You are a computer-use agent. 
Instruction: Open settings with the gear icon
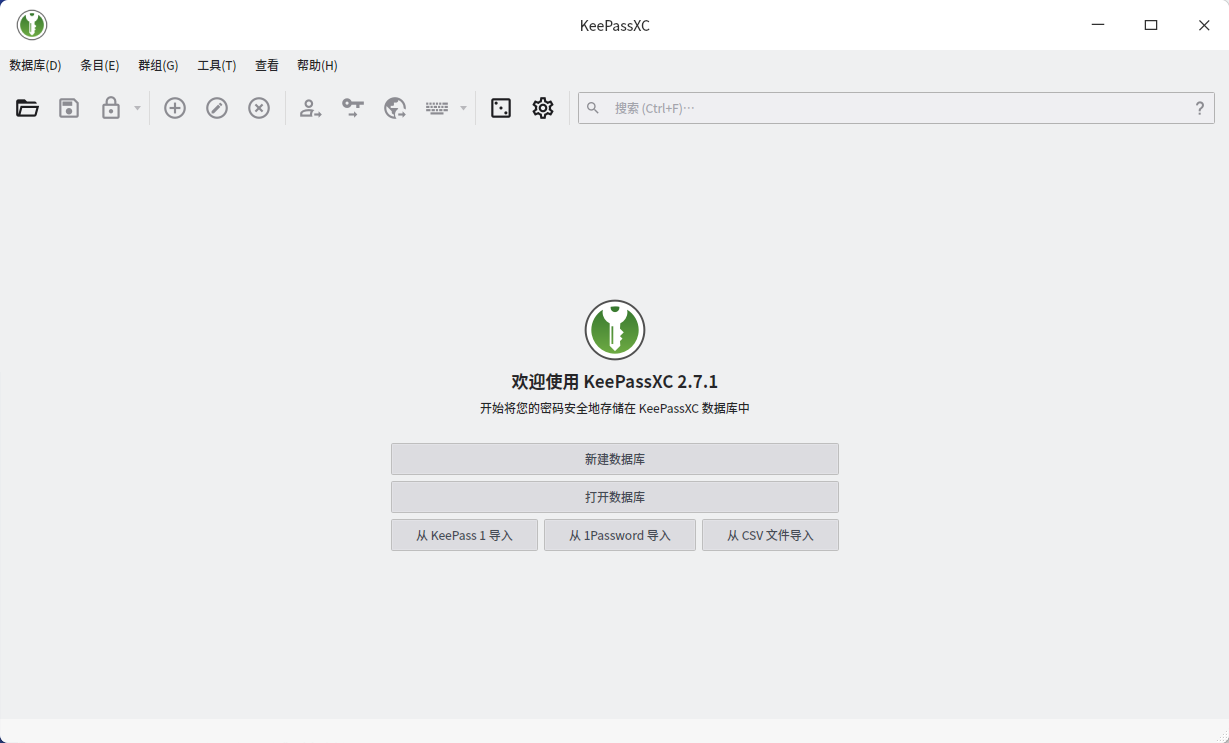click(x=543, y=108)
